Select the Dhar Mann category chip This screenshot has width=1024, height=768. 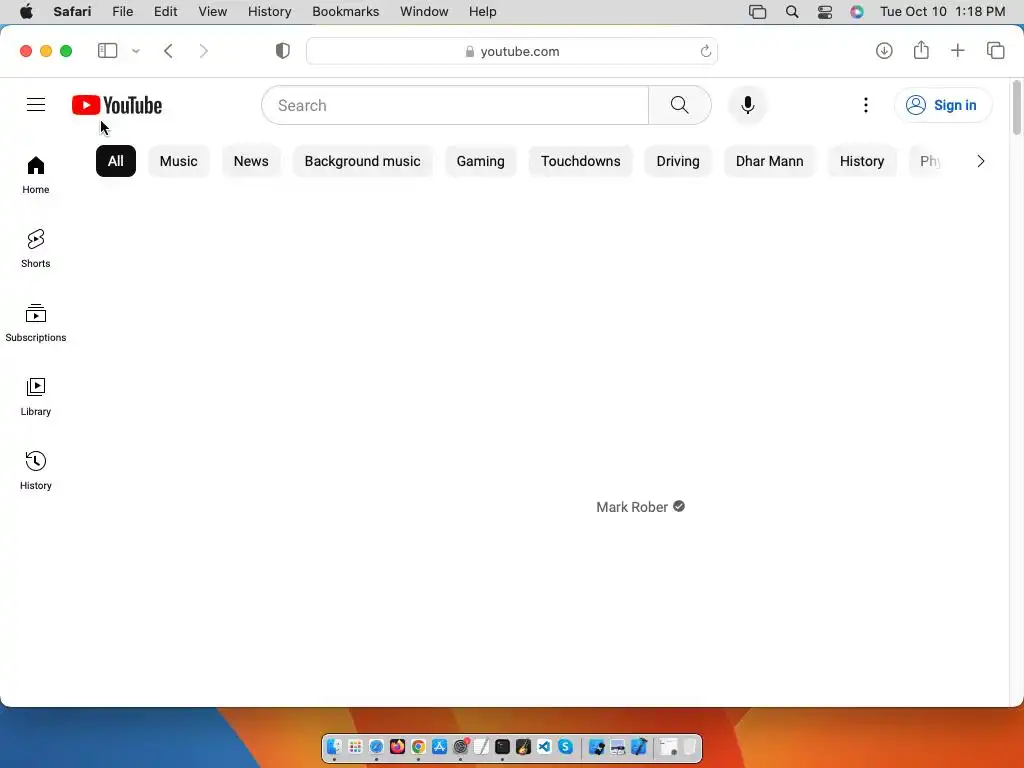(769, 161)
